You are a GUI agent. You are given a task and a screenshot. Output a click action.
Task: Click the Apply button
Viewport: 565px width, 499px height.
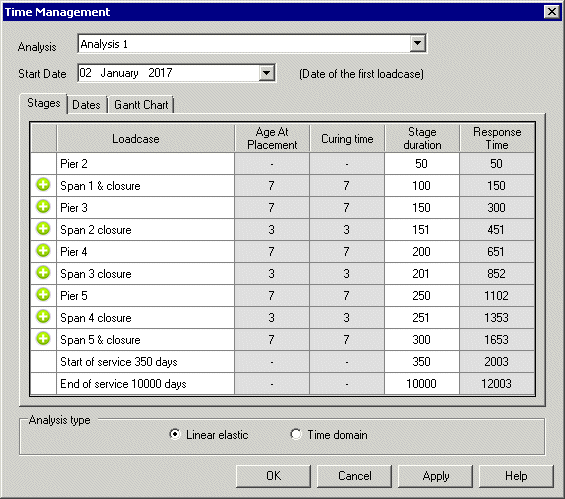click(x=436, y=476)
